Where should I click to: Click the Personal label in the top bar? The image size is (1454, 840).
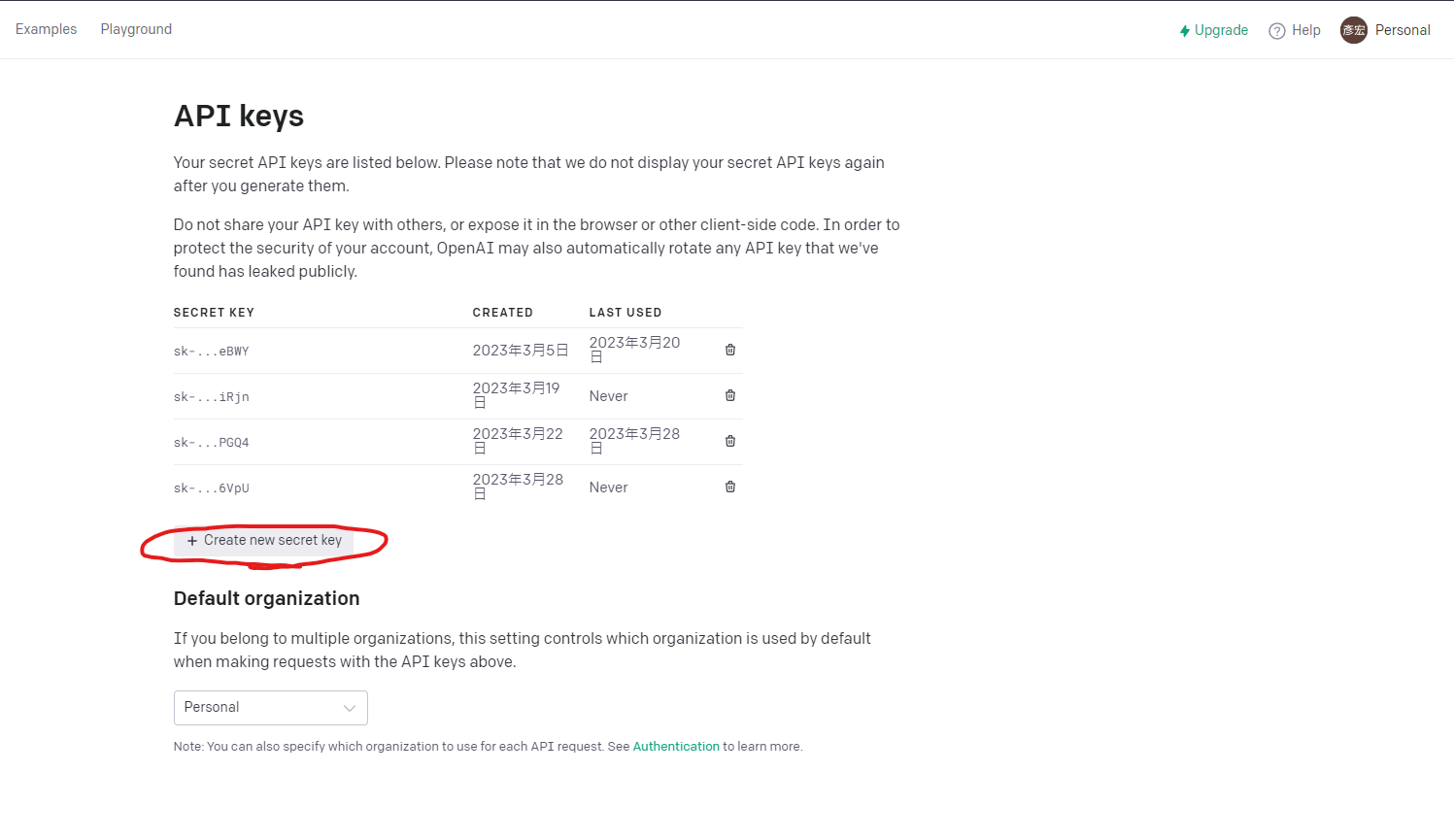tap(1402, 30)
